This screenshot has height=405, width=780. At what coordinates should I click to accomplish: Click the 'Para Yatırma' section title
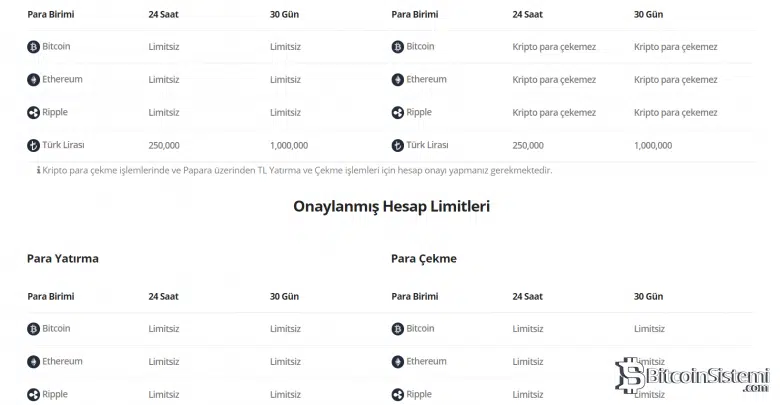pyautogui.click(x=62, y=258)
